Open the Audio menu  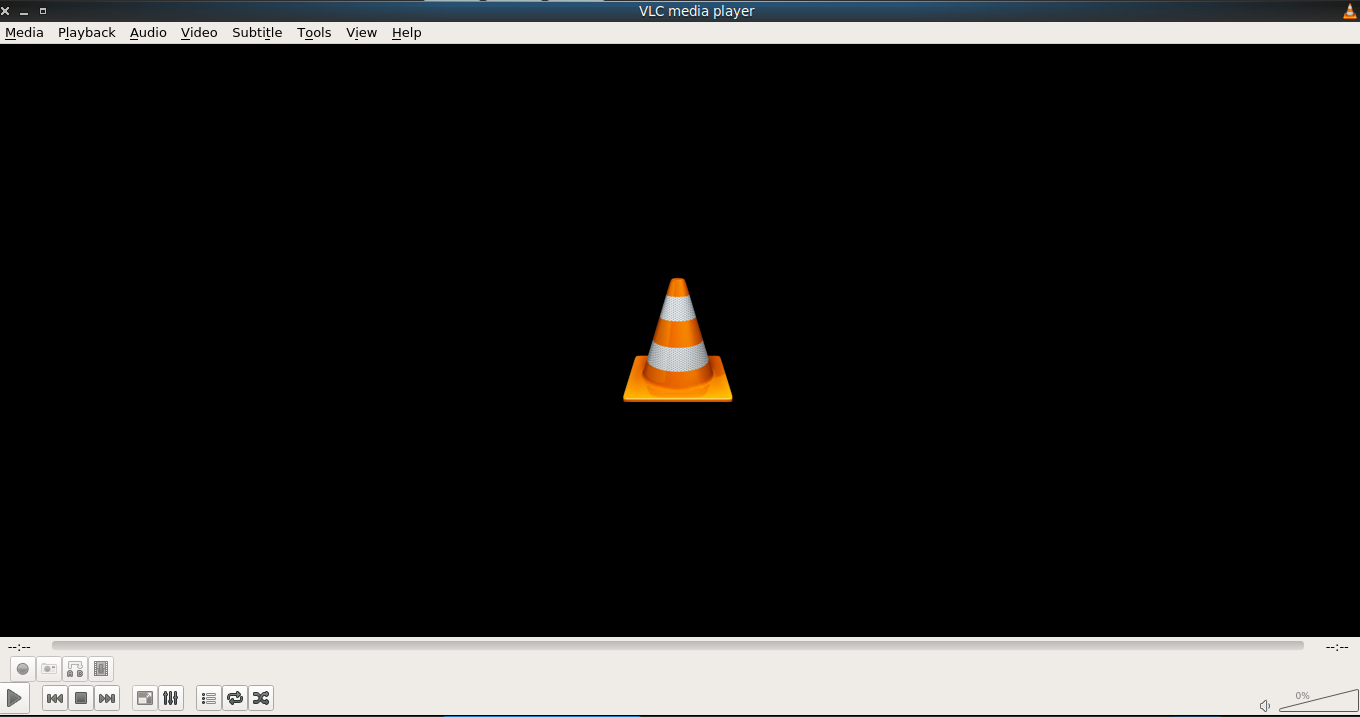coord(148,32)
